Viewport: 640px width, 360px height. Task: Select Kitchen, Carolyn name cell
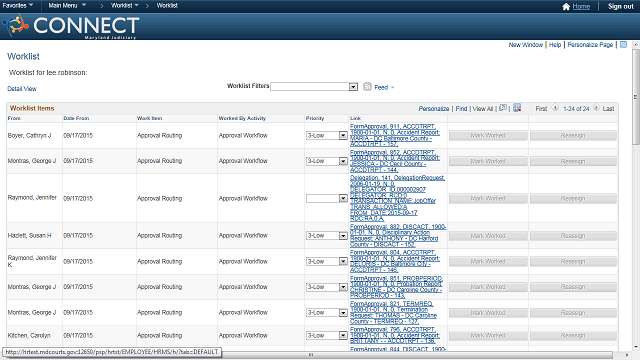pyautogui.click(x=29, y=336)
